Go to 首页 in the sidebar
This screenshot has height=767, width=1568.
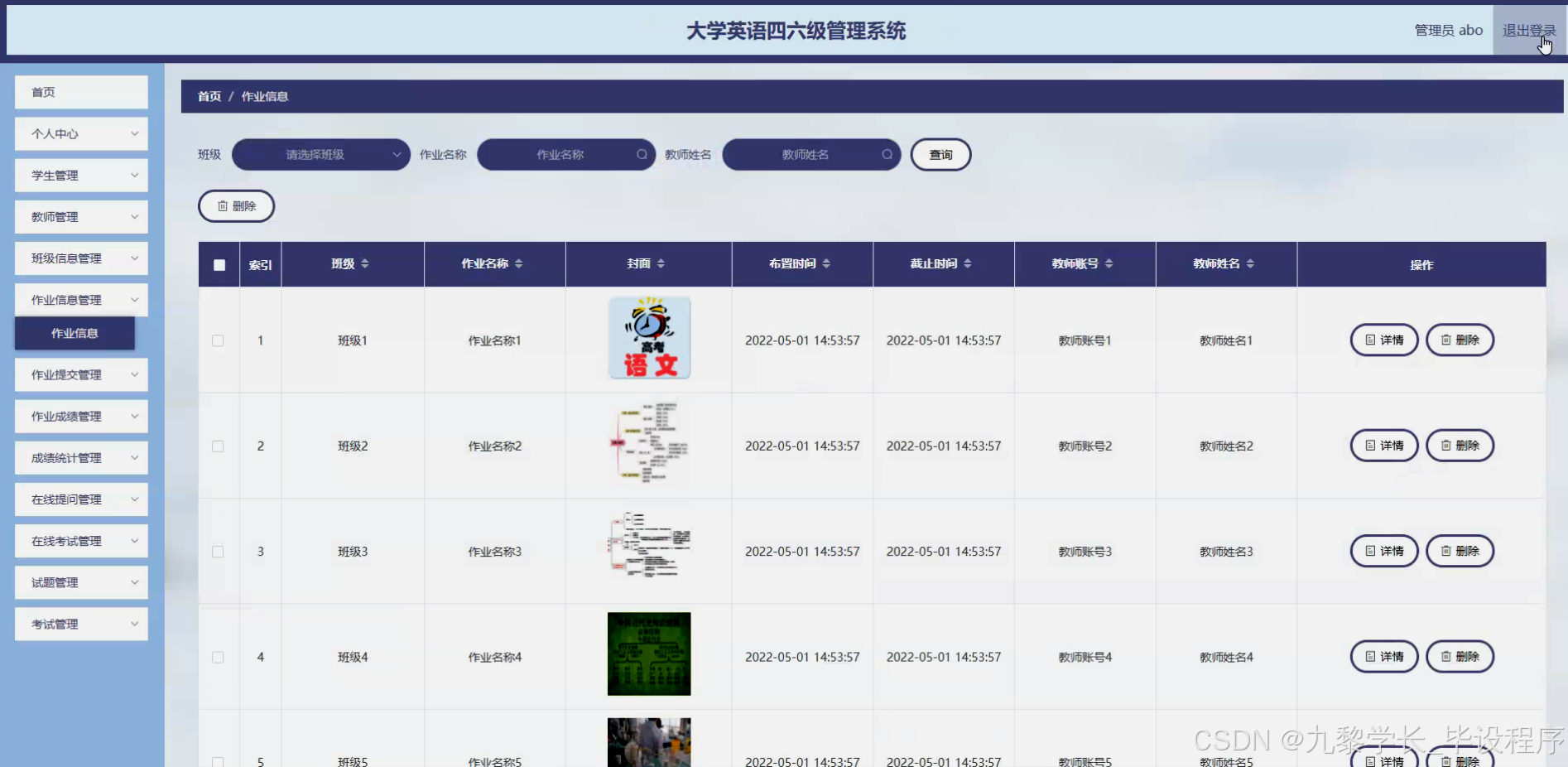81,92
